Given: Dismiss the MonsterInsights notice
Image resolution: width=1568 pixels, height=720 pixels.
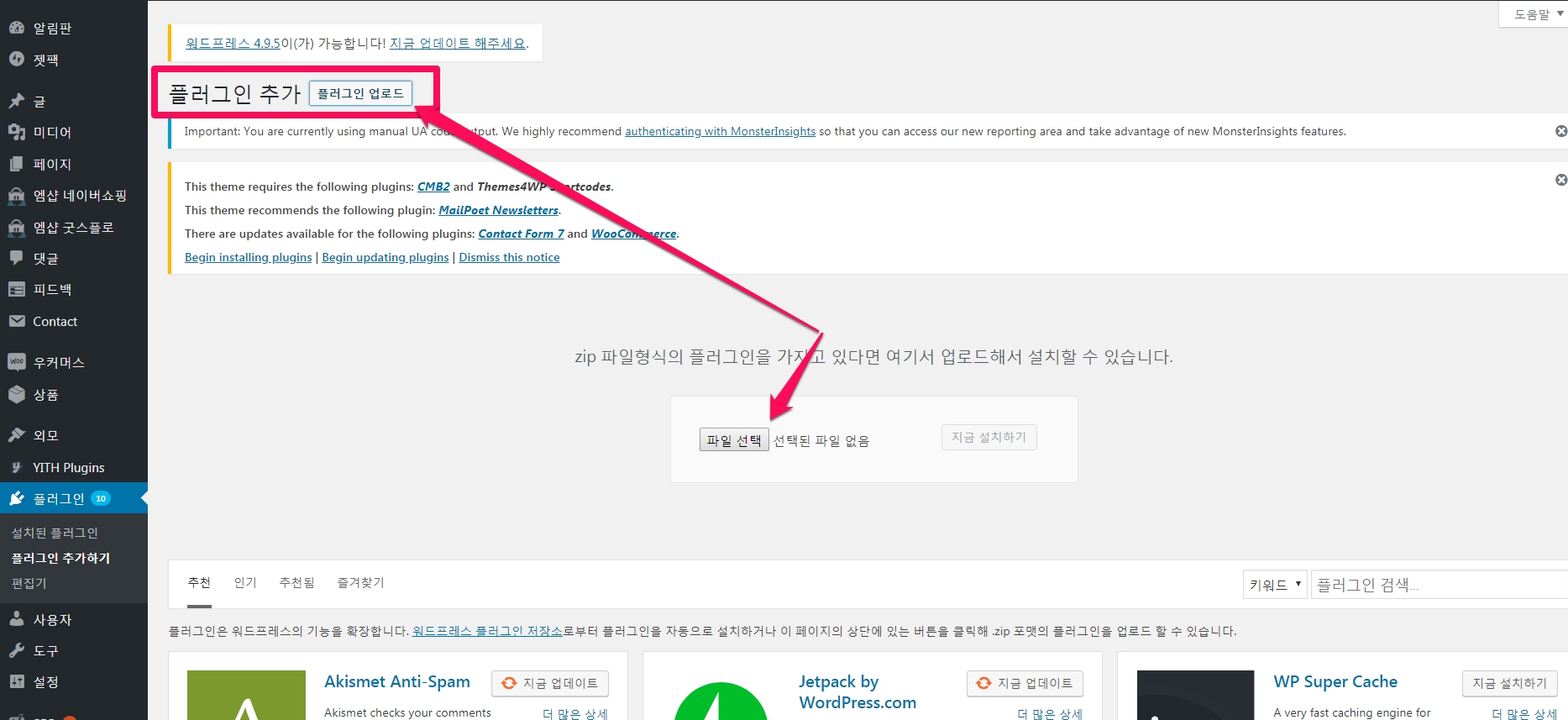Looking at the screenshot, I should click(1560, 131).
